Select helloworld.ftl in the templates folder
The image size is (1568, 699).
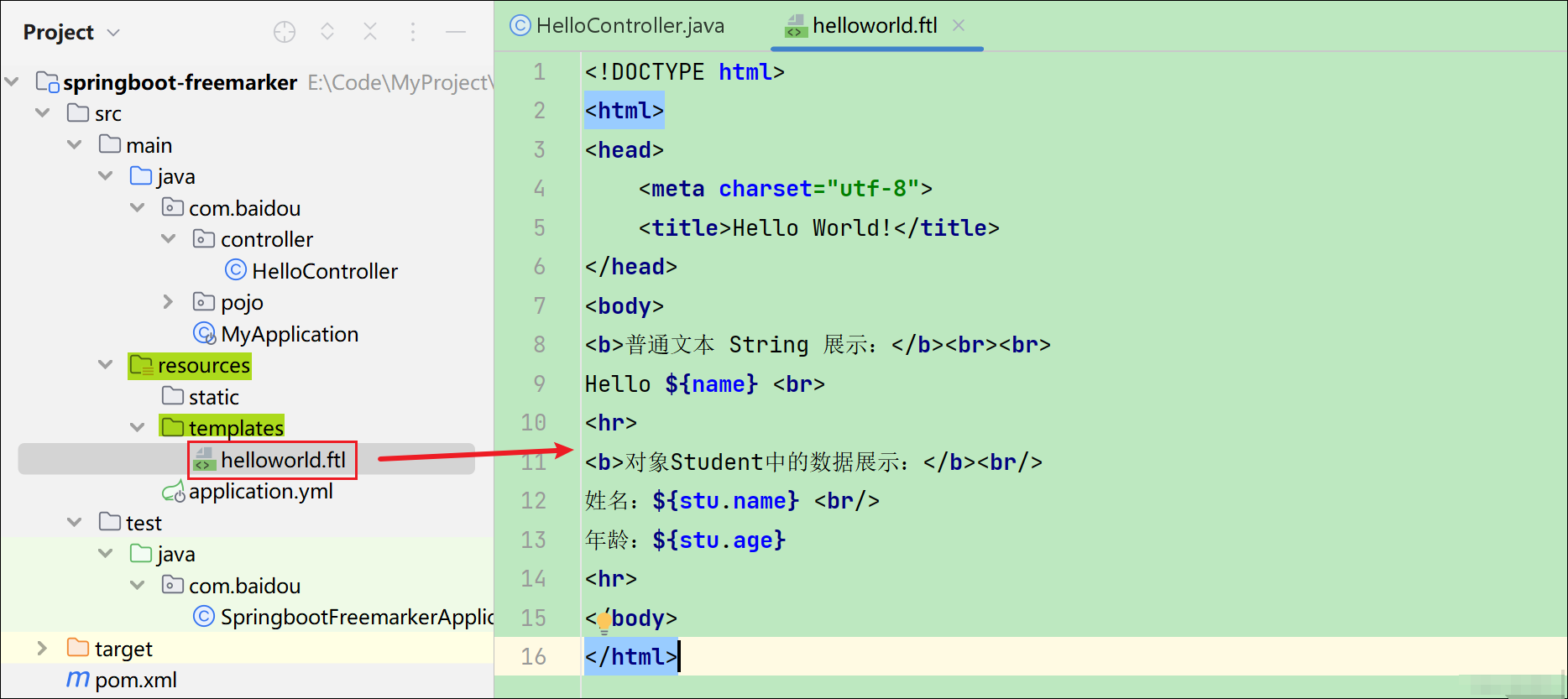pyautogui.click(x=282, y=460)
